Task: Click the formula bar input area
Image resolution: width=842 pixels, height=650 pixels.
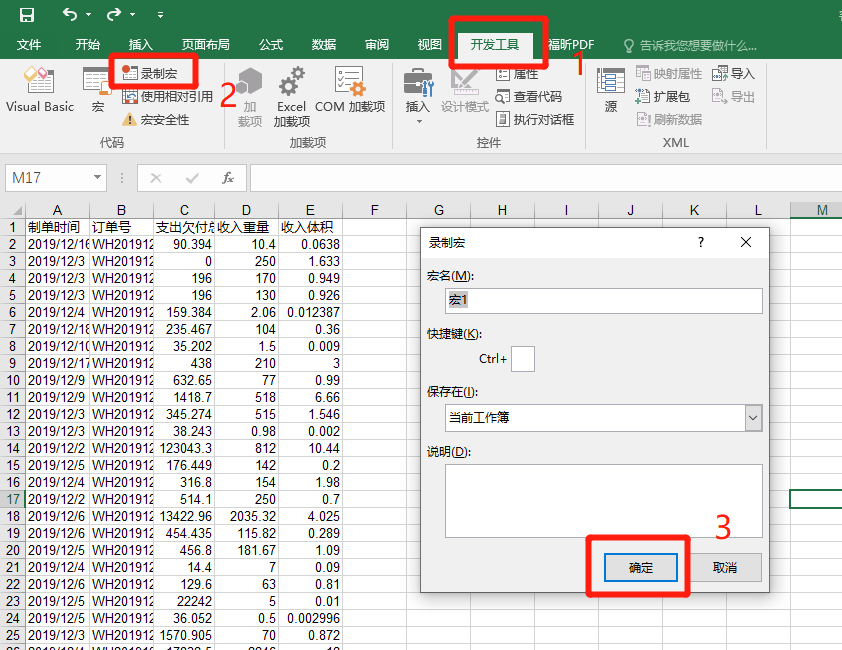Action: pos(546,178)
